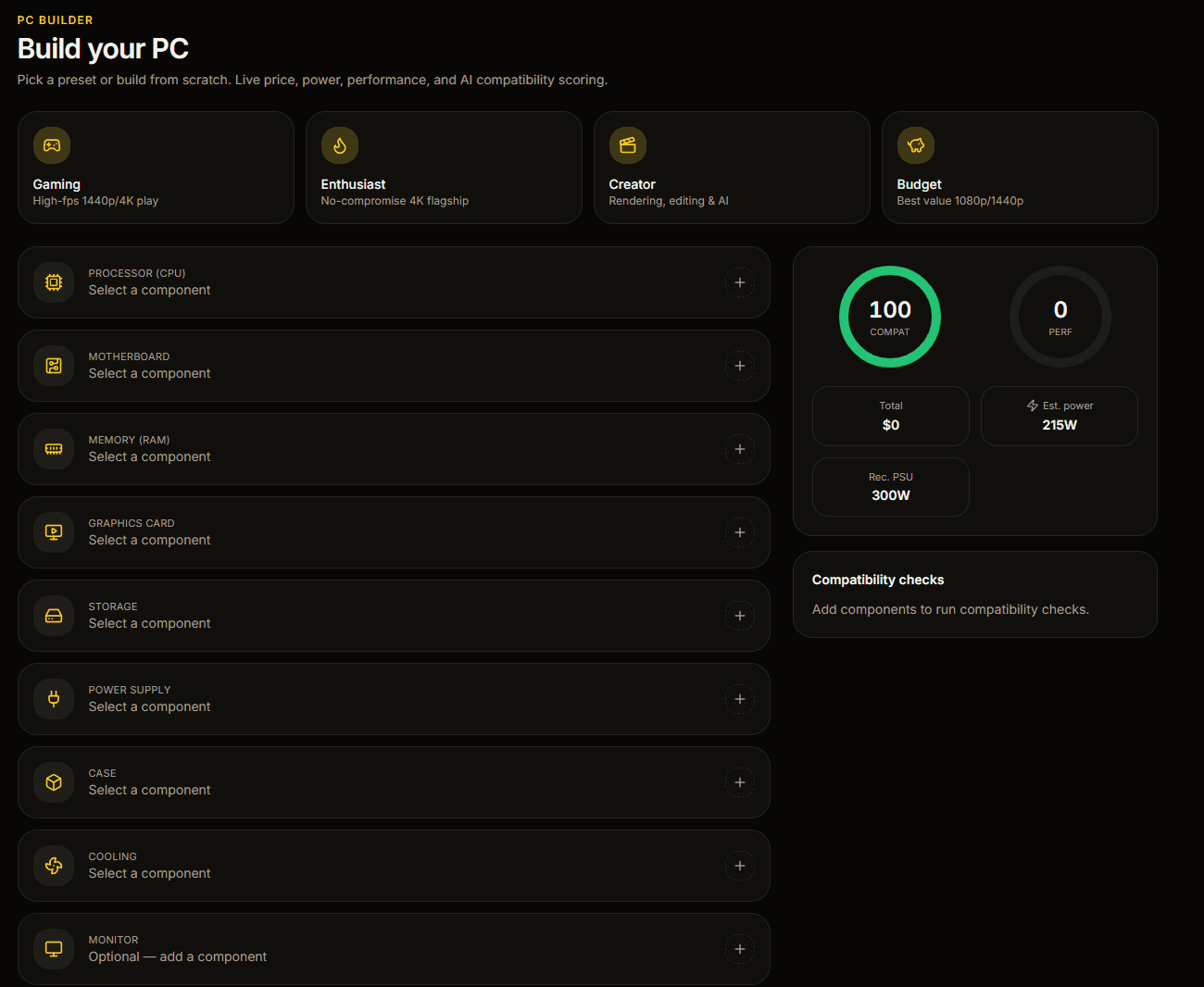Add a monitor using its plus button
Viewport: 1204px width, 987px height.
click(740, 949)
